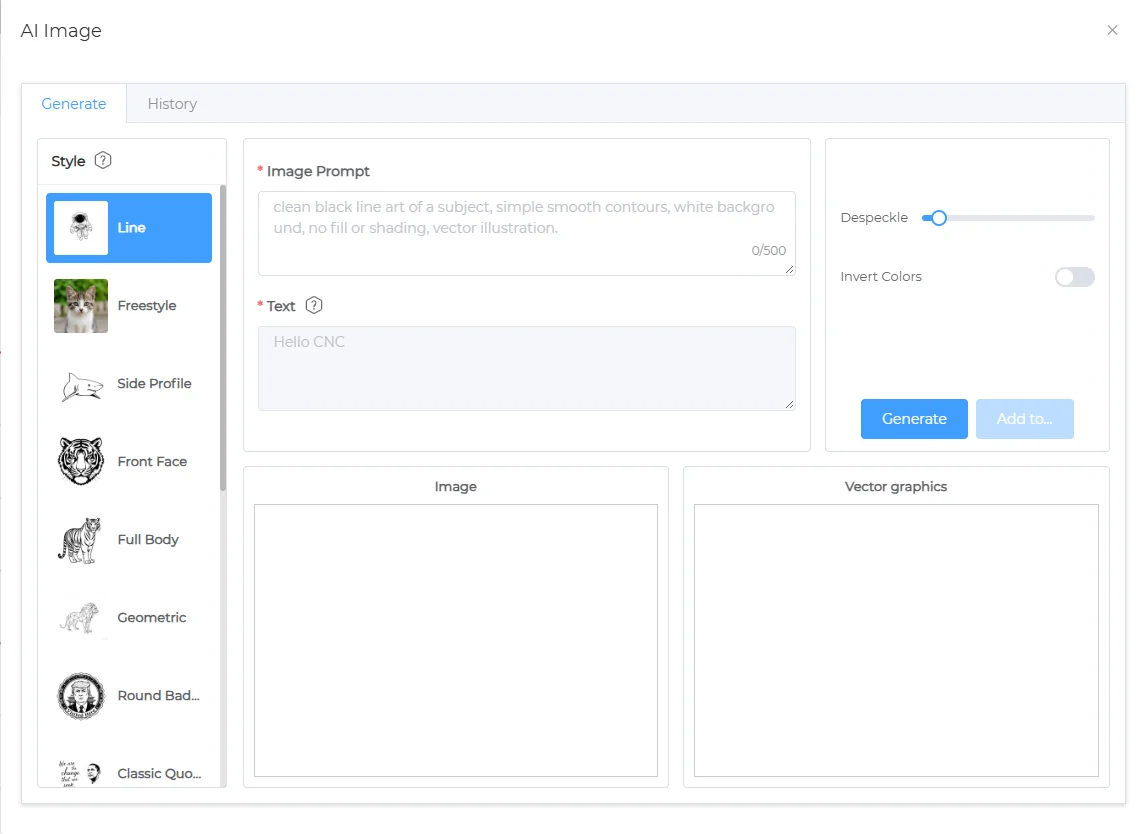Click the 0/500 character counter
Viewport: 1144px width, 834px height.
[768, 250]
